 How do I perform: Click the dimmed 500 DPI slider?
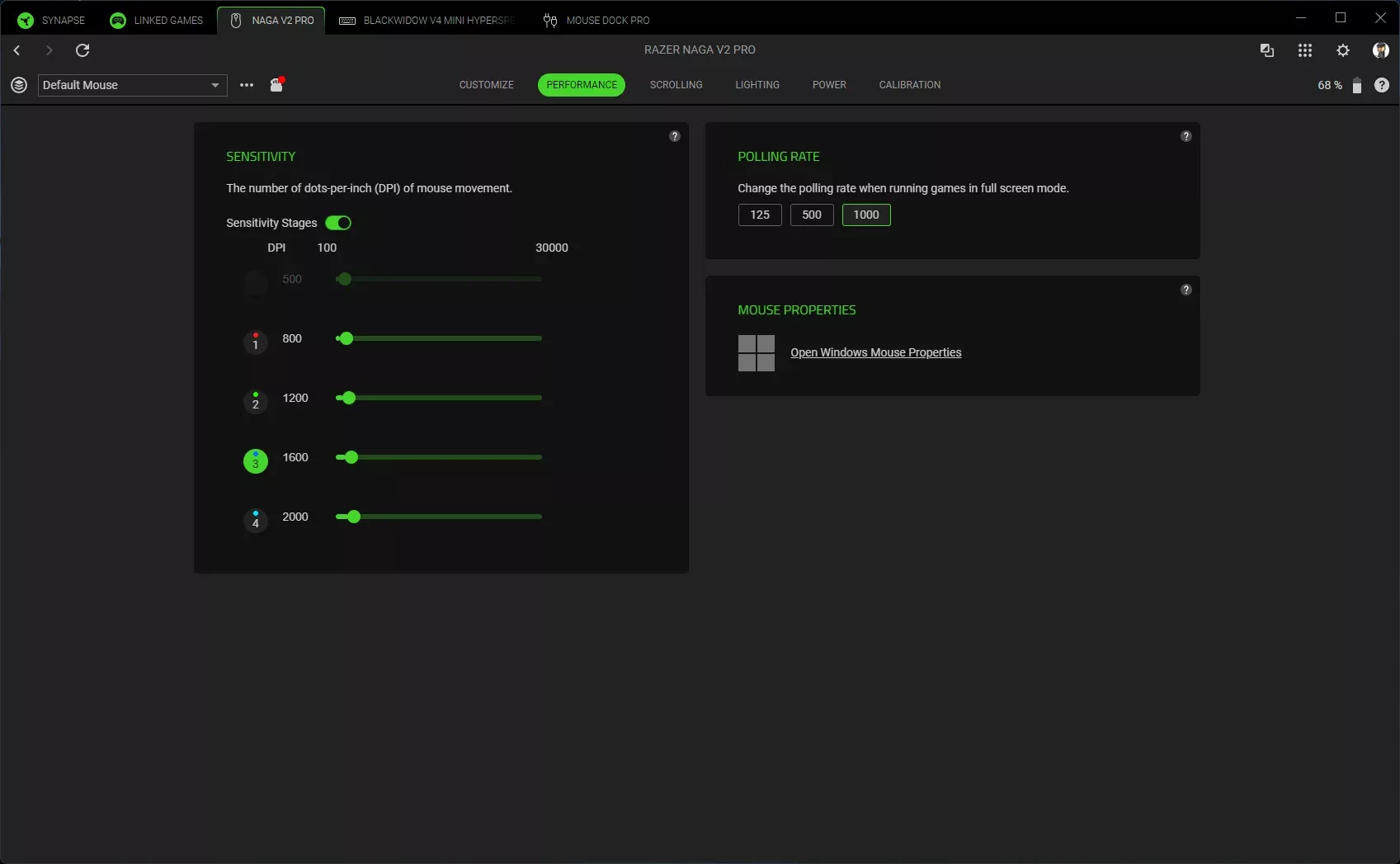tap(439, 279)
